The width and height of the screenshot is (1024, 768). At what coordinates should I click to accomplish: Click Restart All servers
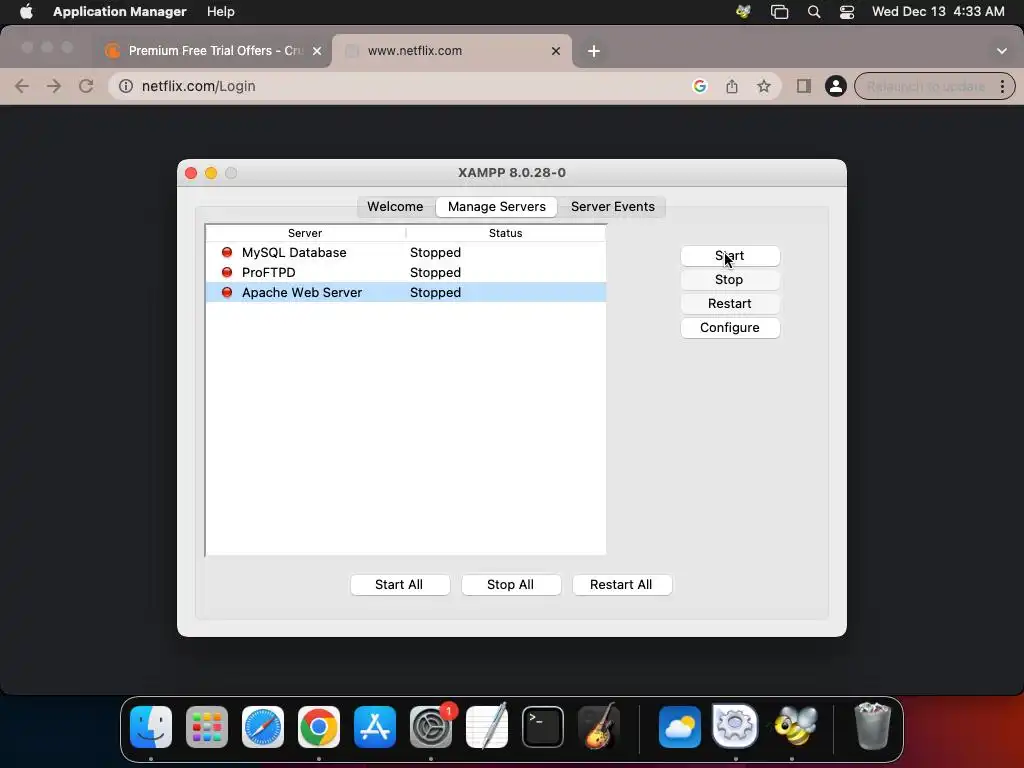622,584
